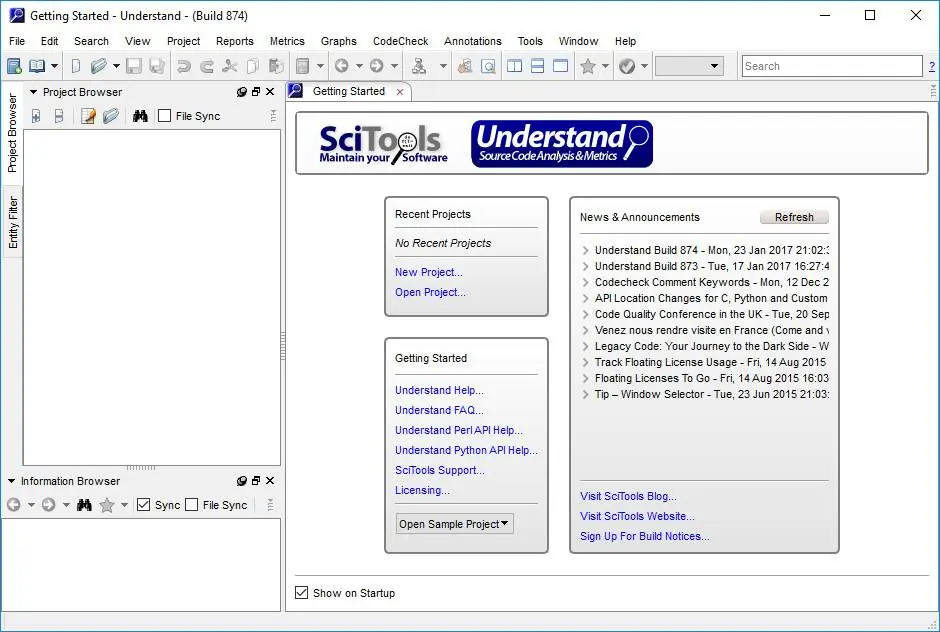
Task: Open the empty combo box in toolbar
Action: [x=689, y=66]
